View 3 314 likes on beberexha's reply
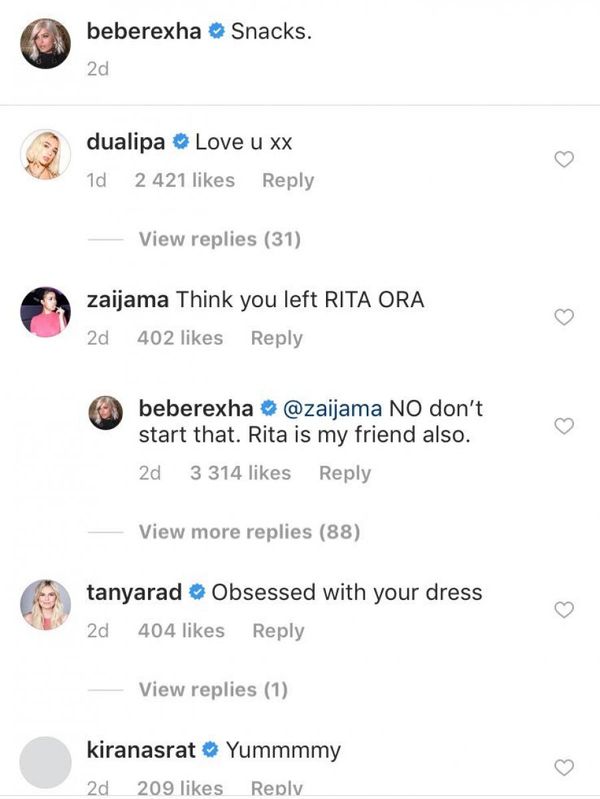This screenshot has height=799, width=600. 240,473
